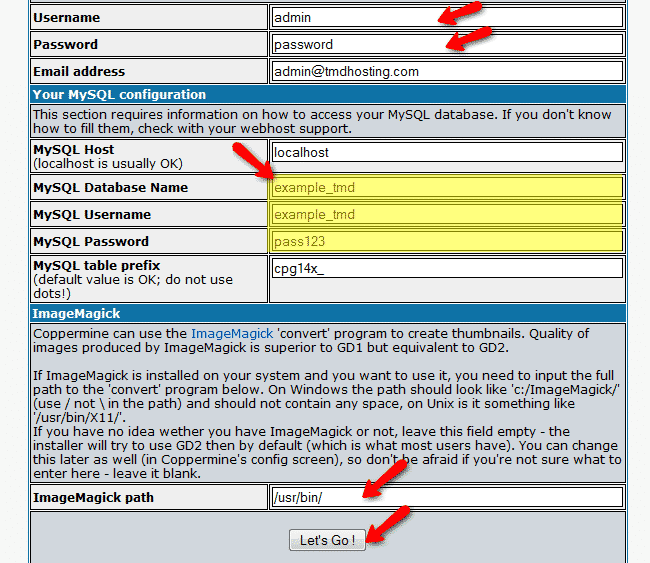
Task: Click the MySQL Database Name label
Action: (x=110, y=188)
